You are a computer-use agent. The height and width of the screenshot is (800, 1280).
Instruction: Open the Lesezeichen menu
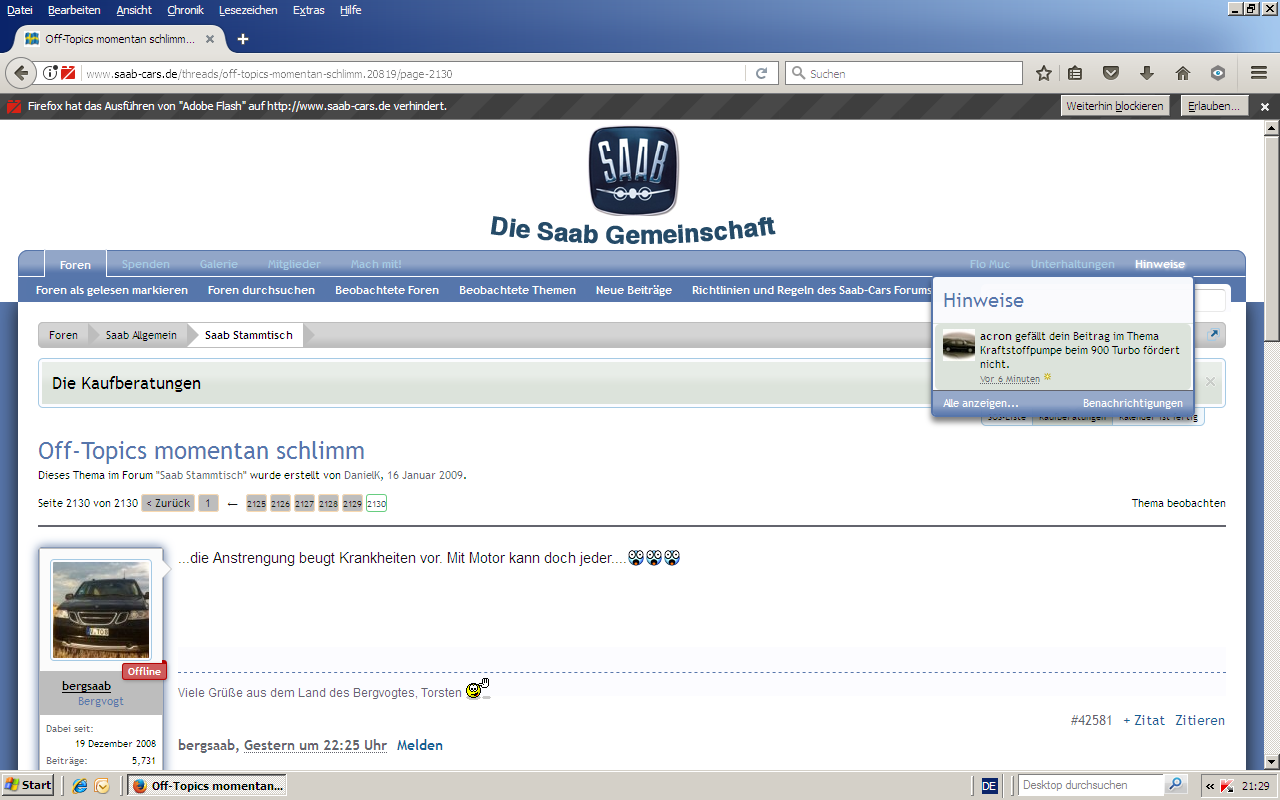pyautogui.click(x=248, y=10)
